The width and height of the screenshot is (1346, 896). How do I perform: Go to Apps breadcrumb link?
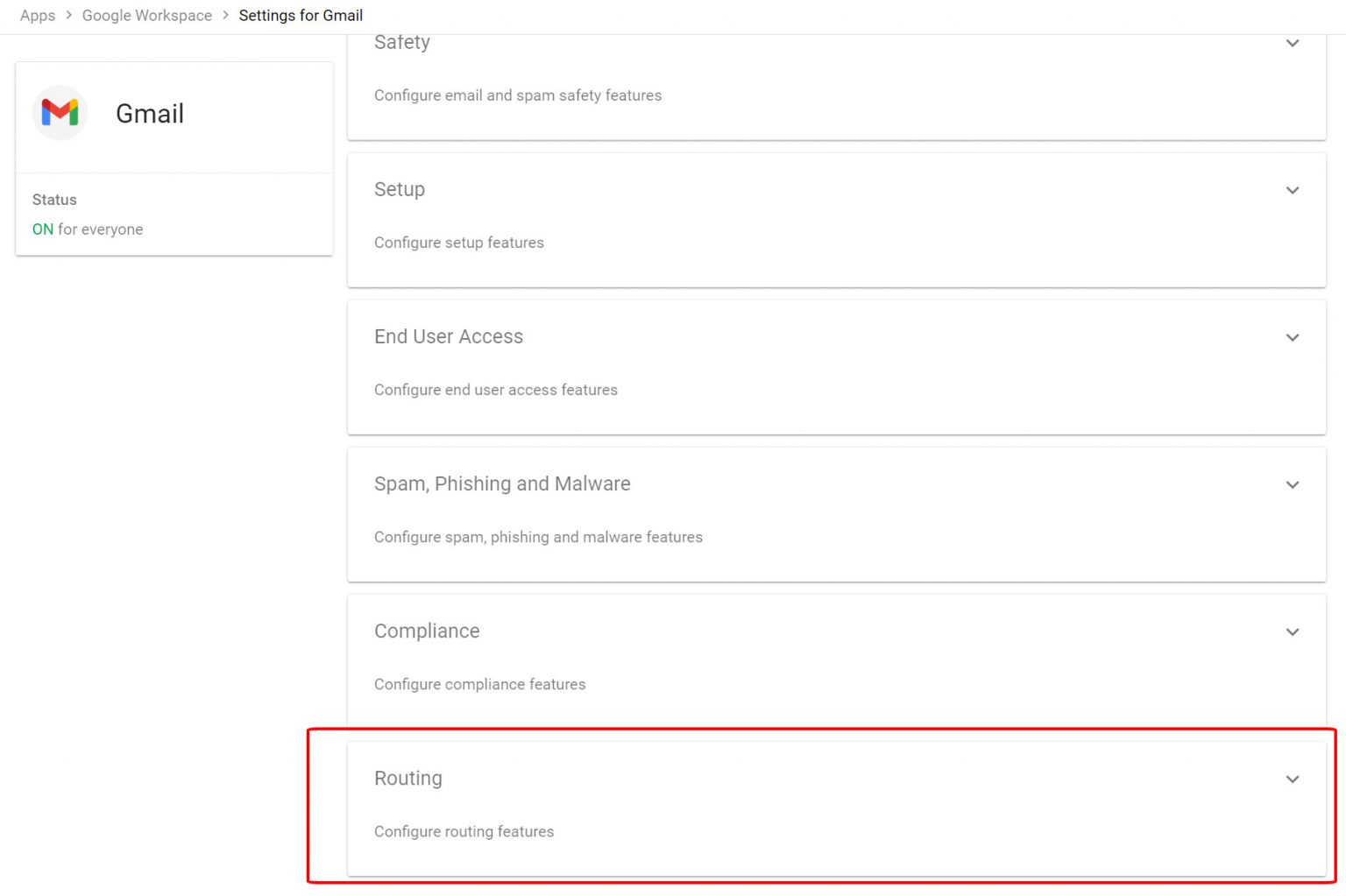[x=38, y=16]
